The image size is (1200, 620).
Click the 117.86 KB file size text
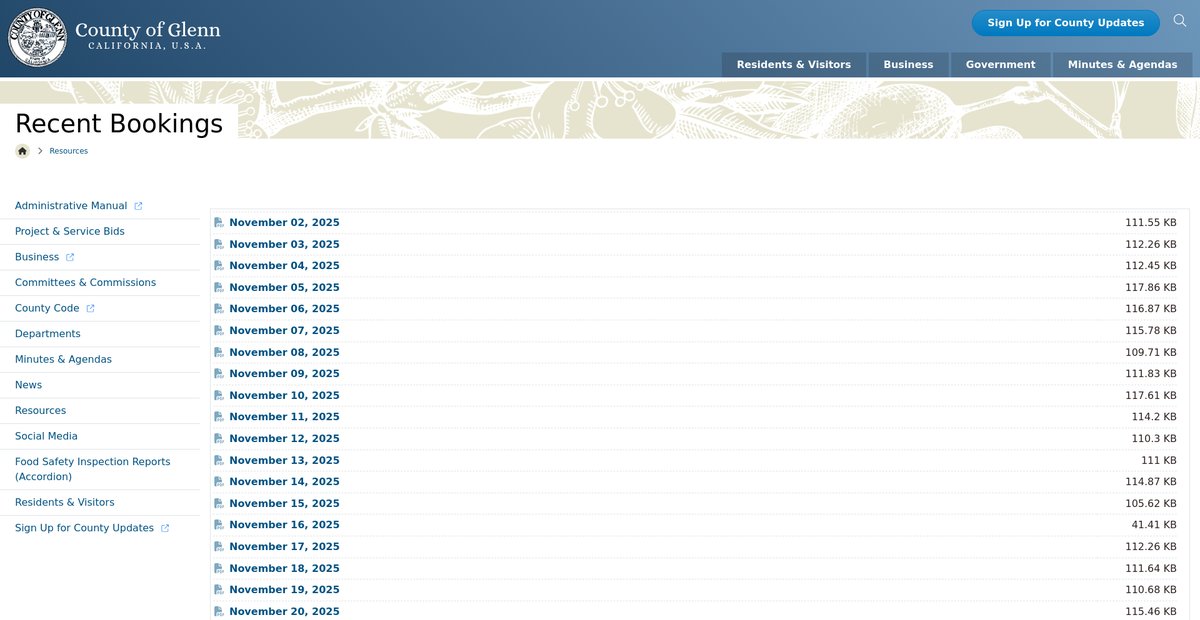pyautogui.click(x=1151, y=288)
